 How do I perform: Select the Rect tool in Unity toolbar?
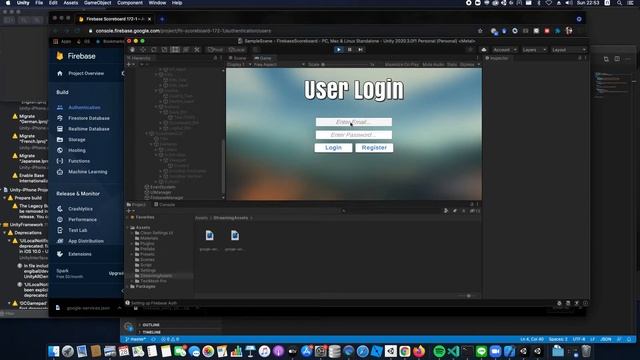tap(175, 50)
